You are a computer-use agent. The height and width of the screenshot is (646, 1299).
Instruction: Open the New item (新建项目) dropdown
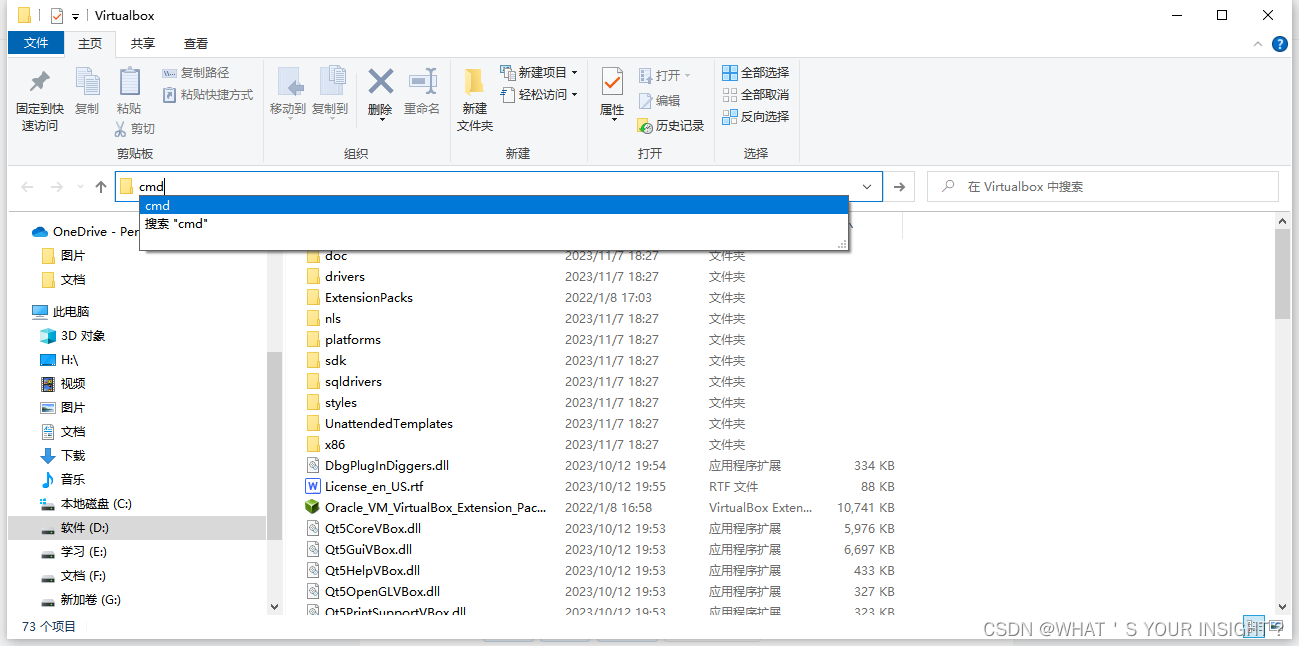pos(538,72)
